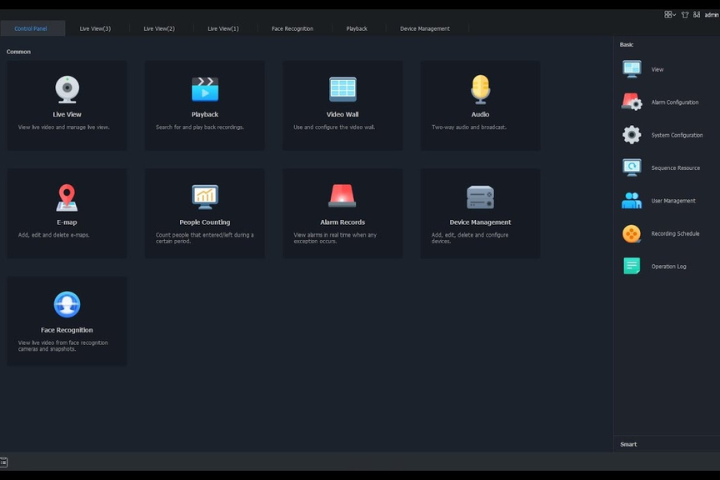Open the E-map location pin icon
The height and width of the screenshot is (480, 720).
click(x=67, y=198)
